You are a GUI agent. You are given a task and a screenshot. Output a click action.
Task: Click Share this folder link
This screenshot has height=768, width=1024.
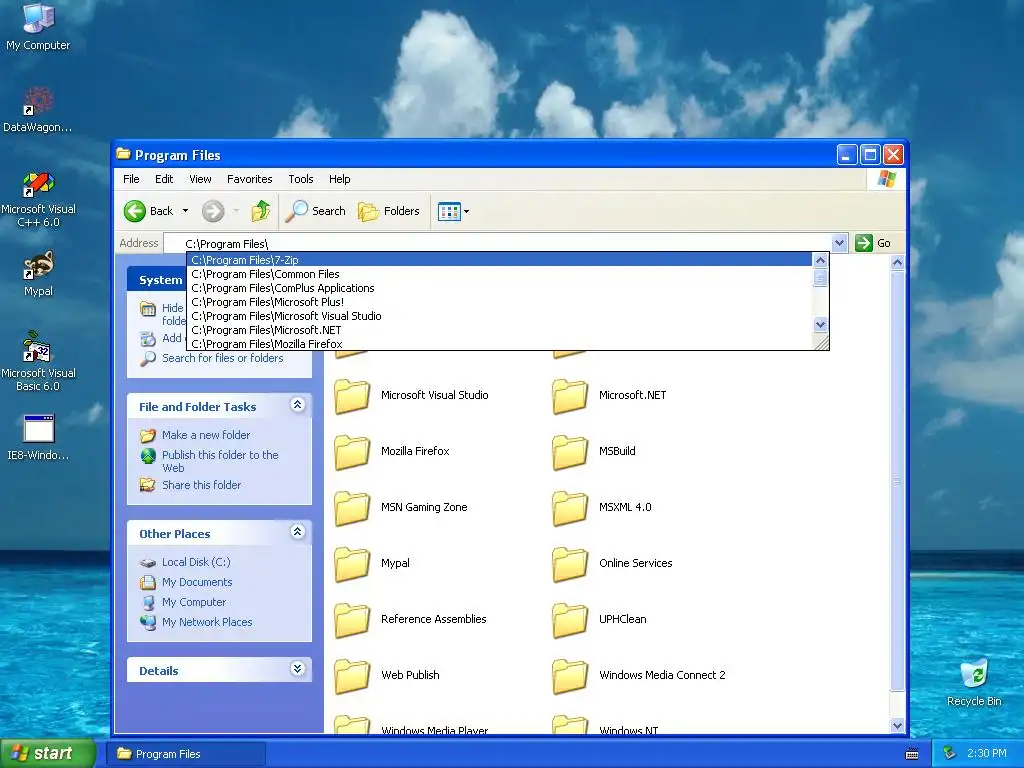pyautogui.click(x=201, y=485)
